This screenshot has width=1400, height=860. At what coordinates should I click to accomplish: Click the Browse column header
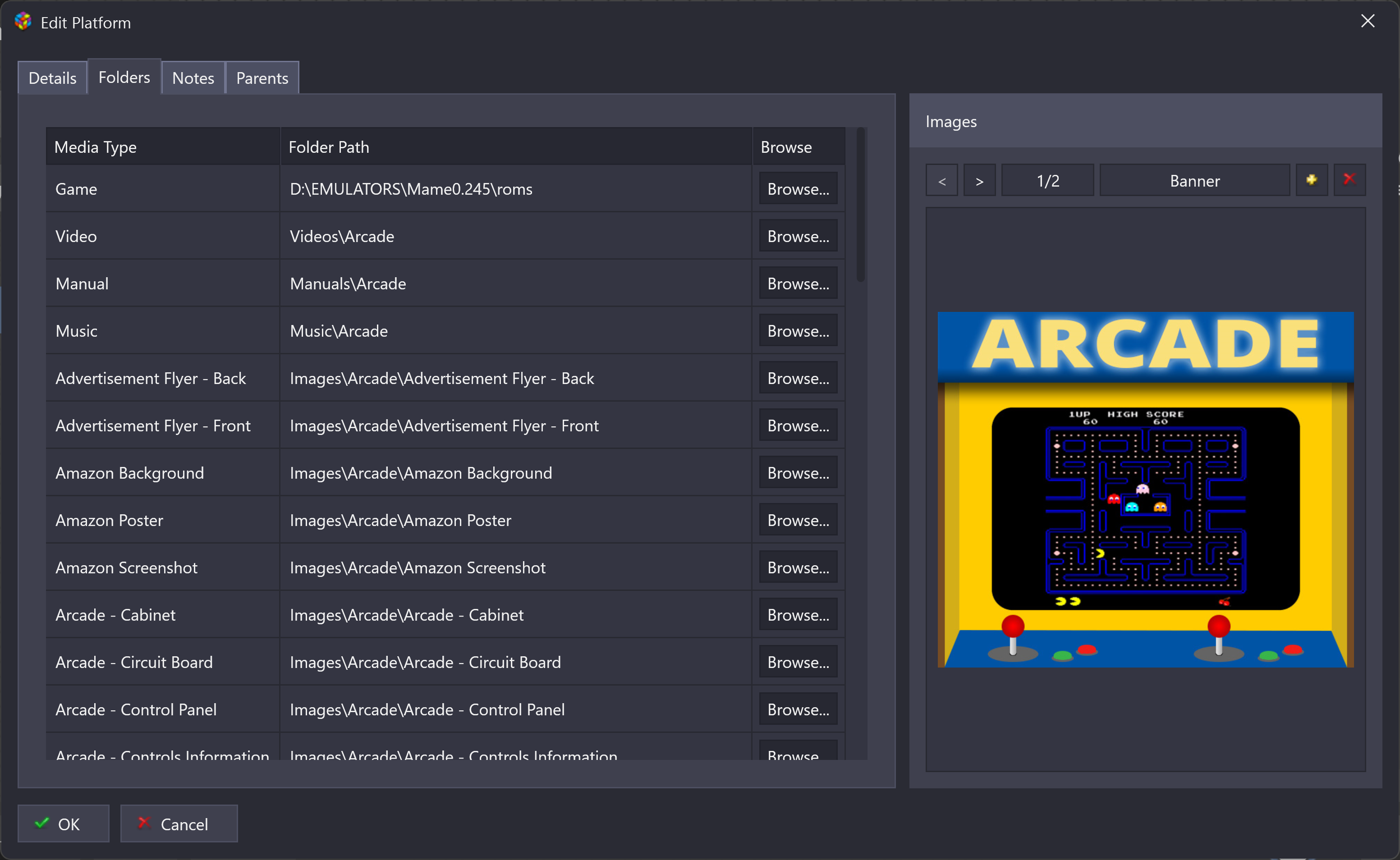(799, 147)
